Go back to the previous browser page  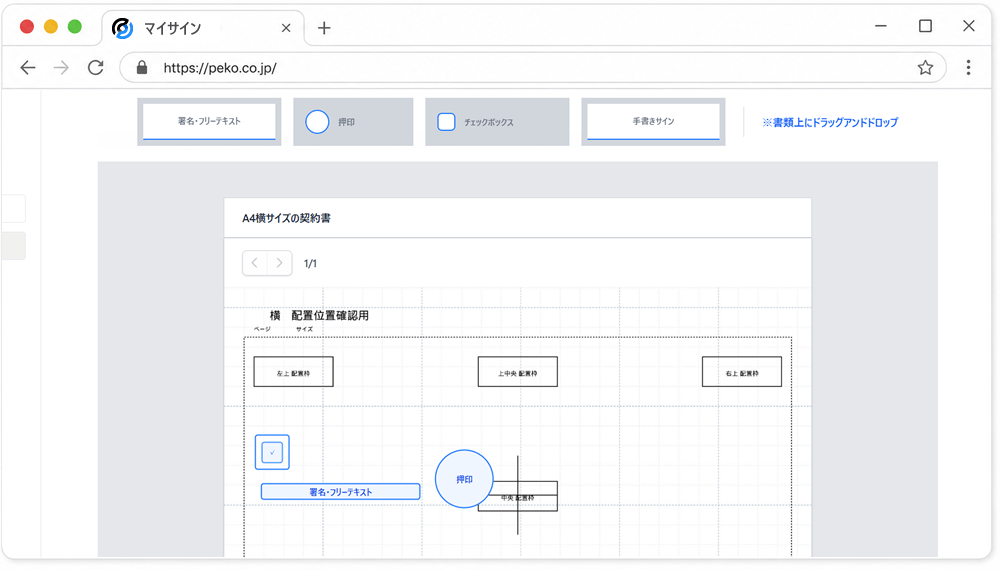point(28,68)
